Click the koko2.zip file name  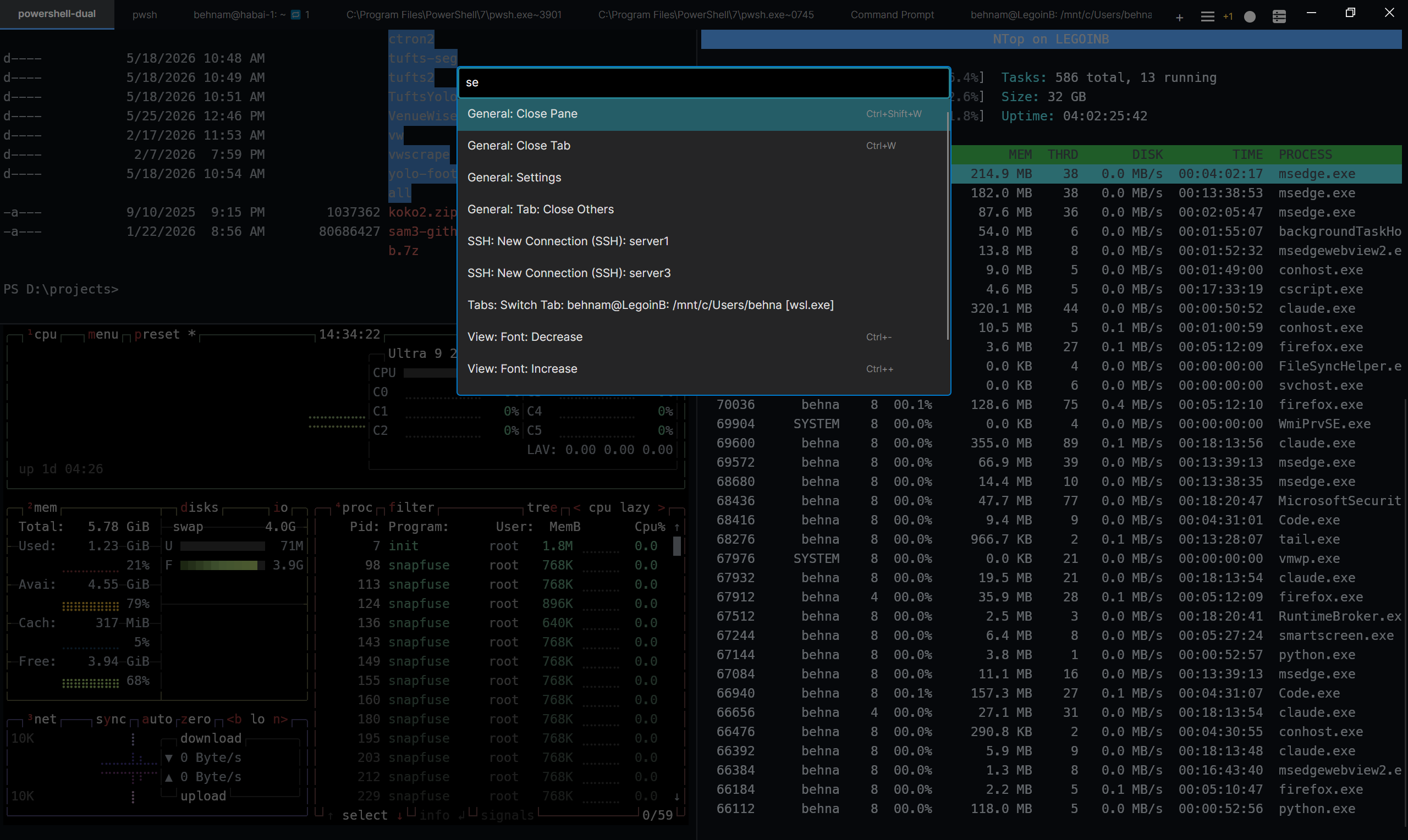(422, 212)
